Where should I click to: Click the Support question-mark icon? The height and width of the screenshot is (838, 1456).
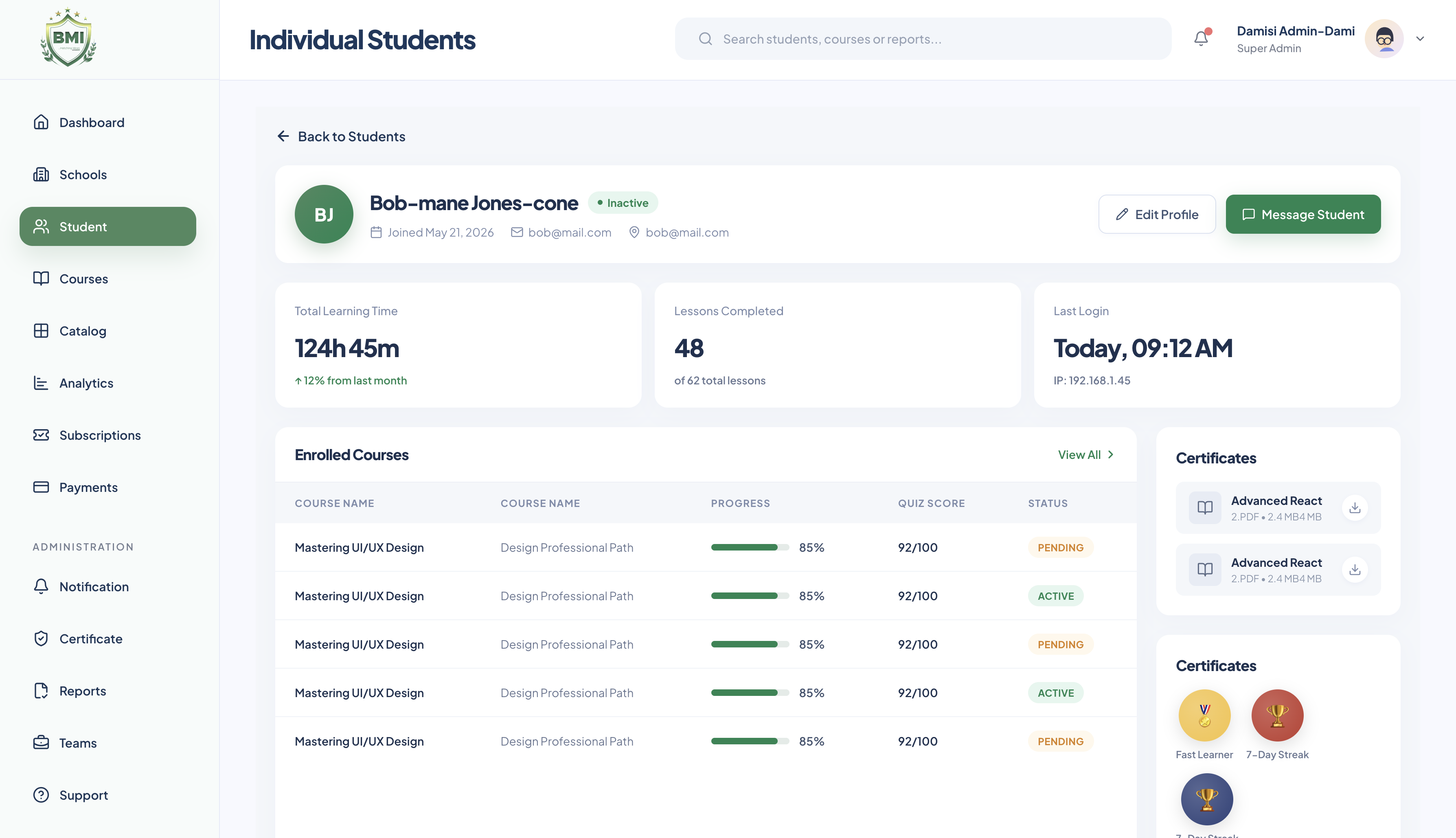point(41,795)
